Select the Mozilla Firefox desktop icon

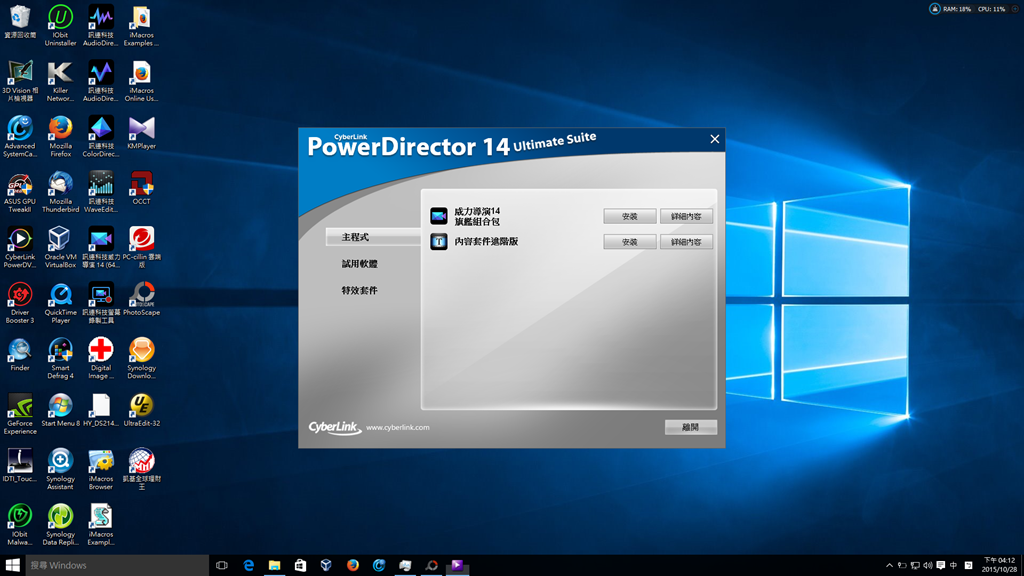click(x=60, y=136)
